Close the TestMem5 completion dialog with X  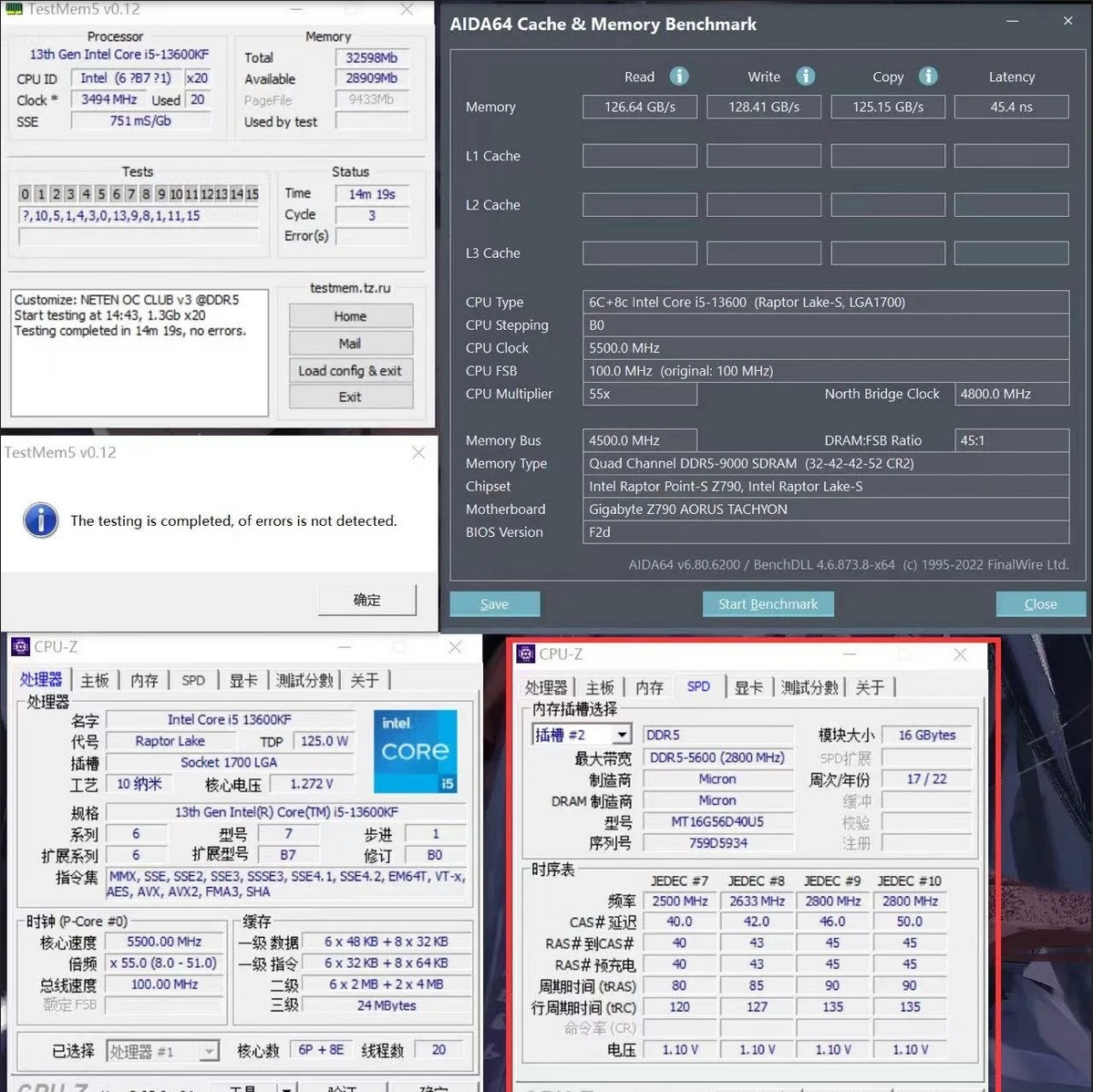coord(418,453)
